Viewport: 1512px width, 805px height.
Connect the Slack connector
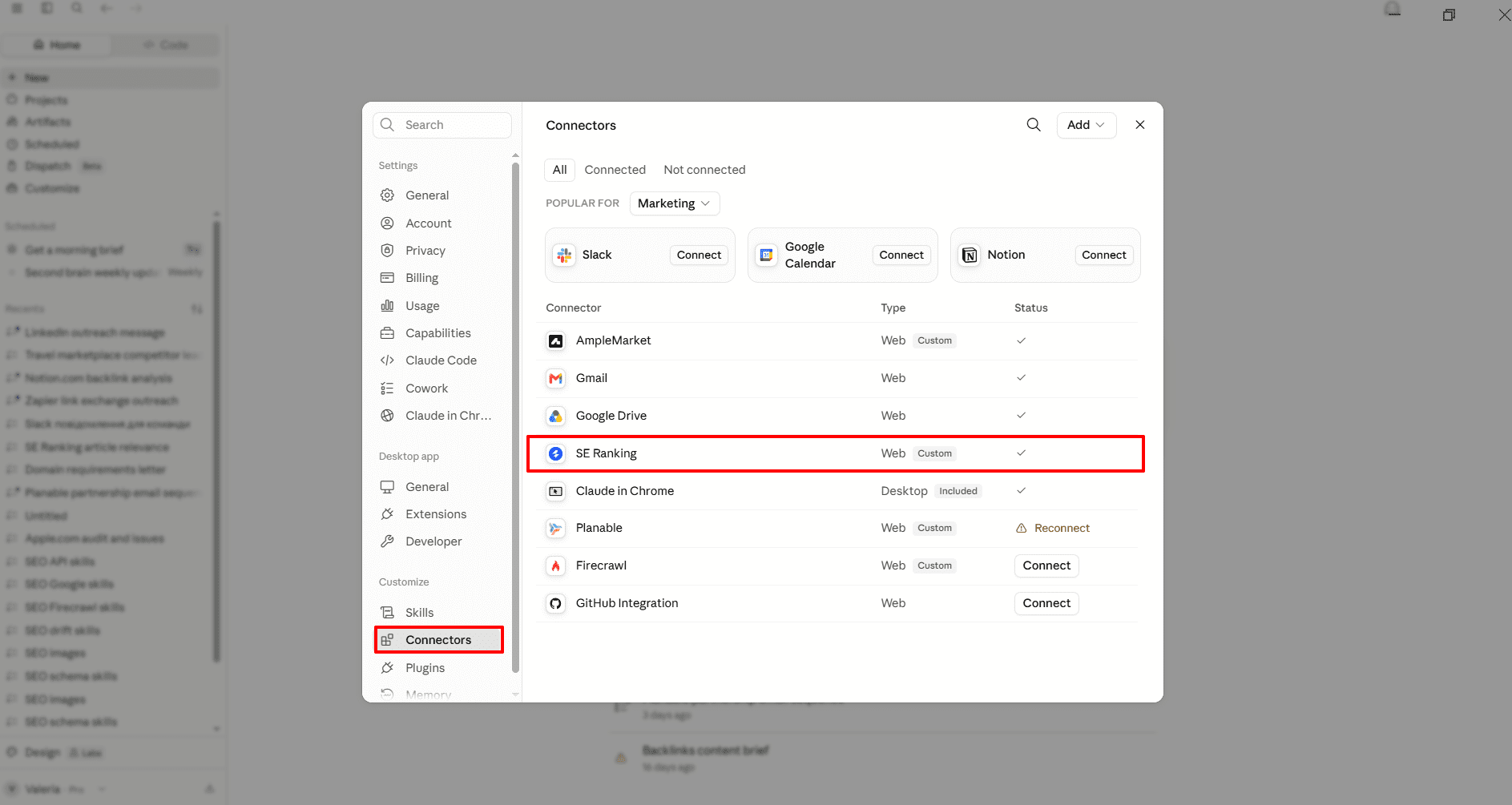tap(699, 255)
